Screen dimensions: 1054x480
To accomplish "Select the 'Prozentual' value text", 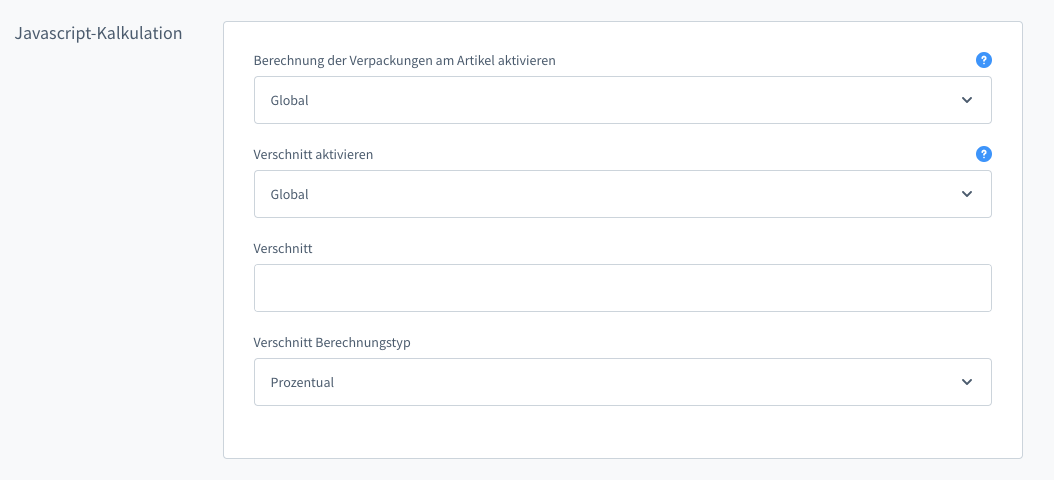I will tap(302, 382).
